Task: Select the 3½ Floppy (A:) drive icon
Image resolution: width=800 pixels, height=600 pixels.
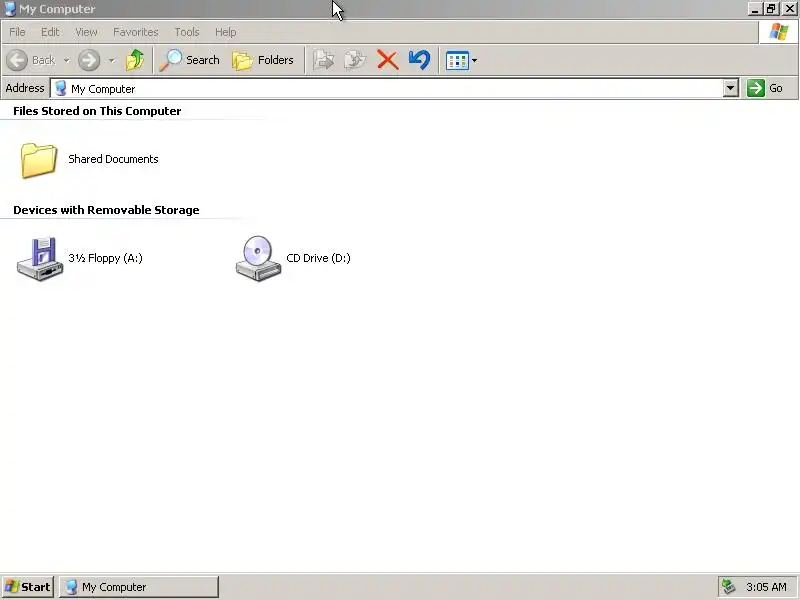Action: point(40,259)
